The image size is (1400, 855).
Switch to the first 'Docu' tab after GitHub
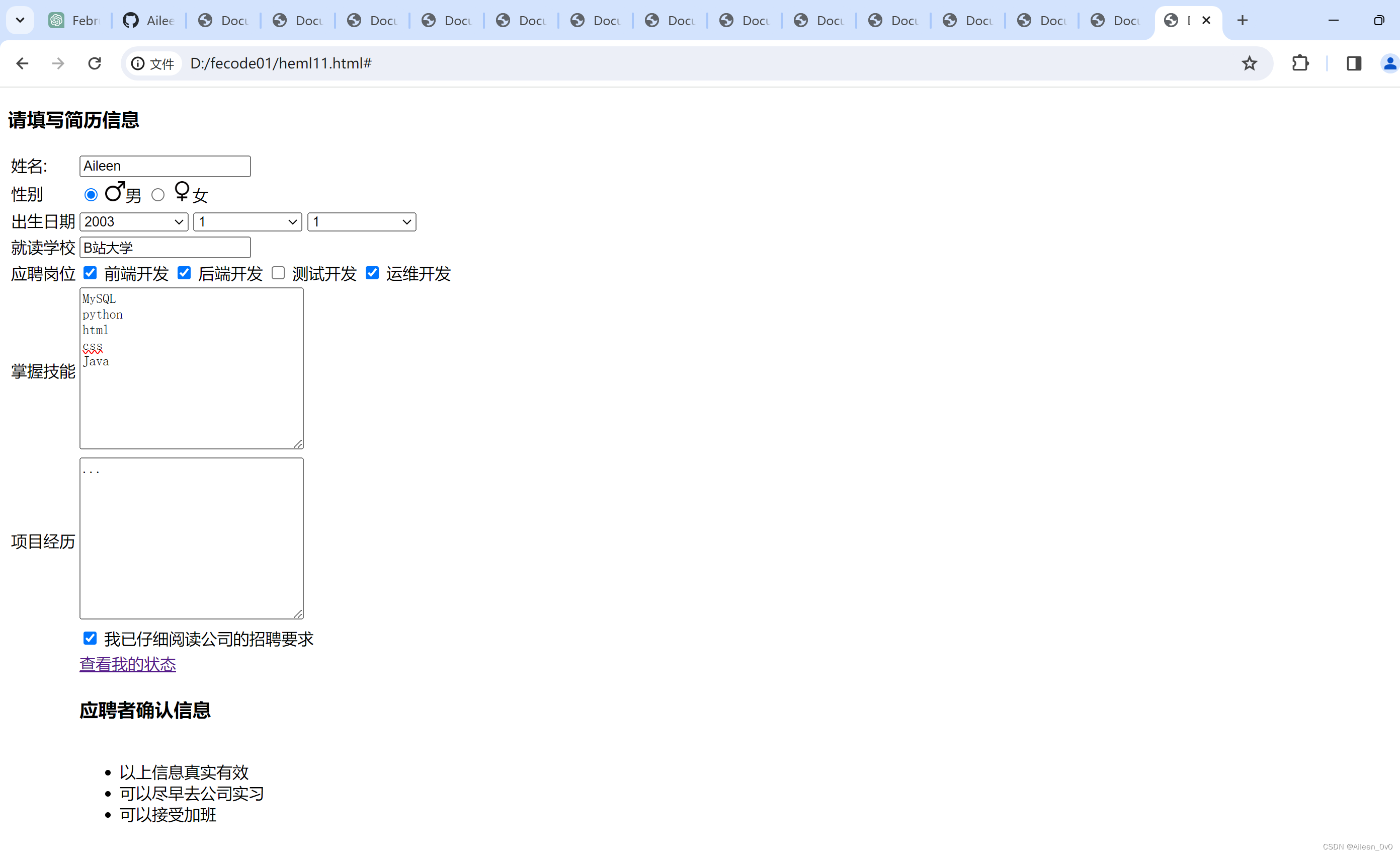(223, 21)
